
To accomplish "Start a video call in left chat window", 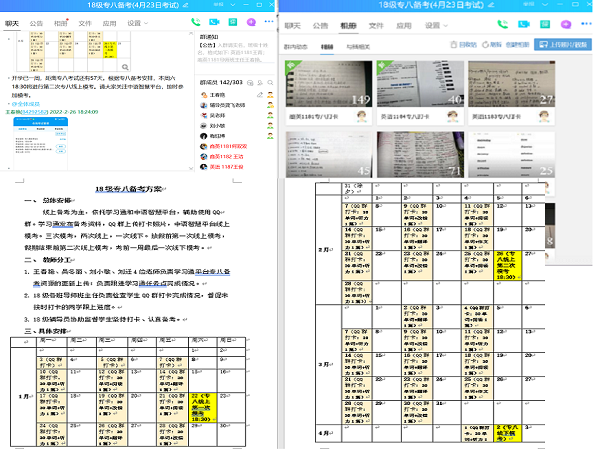I will pos(214,22).
